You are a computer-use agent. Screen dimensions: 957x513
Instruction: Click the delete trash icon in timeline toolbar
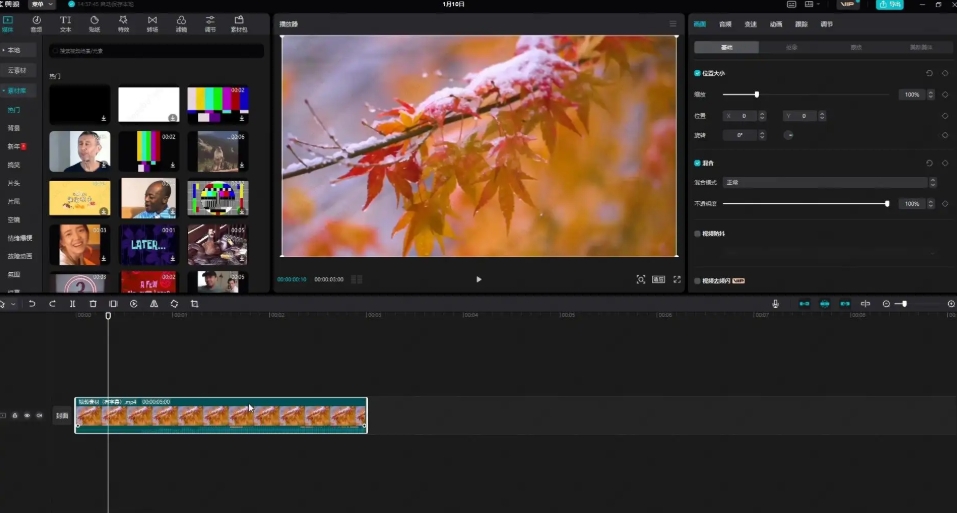pos(93,304)
